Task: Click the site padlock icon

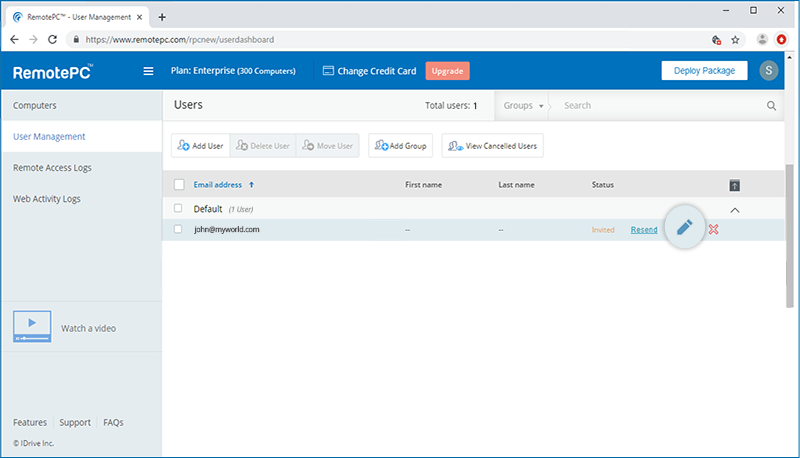Action: coord(76,39)
